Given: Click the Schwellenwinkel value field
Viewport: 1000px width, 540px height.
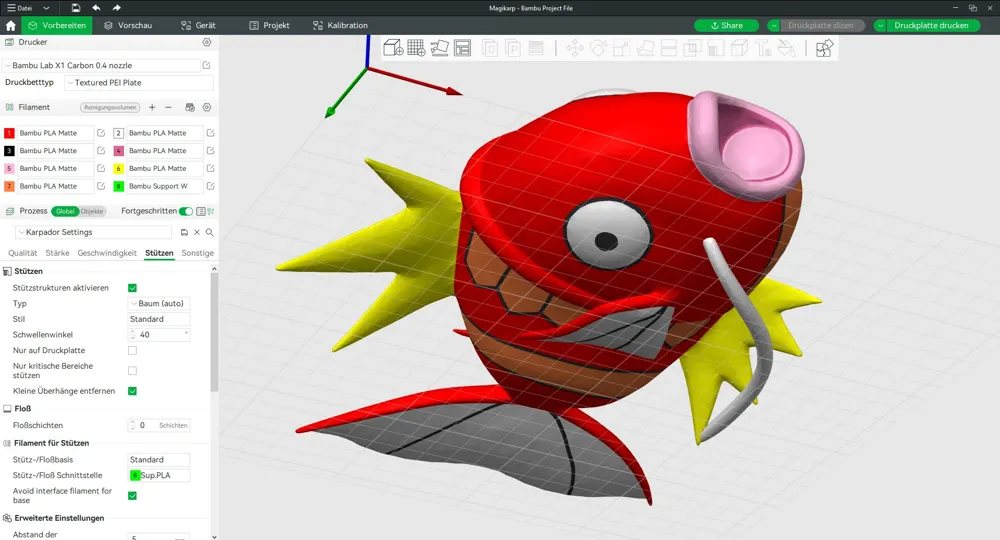Looking at the screenshot, I should click(159, 335).
